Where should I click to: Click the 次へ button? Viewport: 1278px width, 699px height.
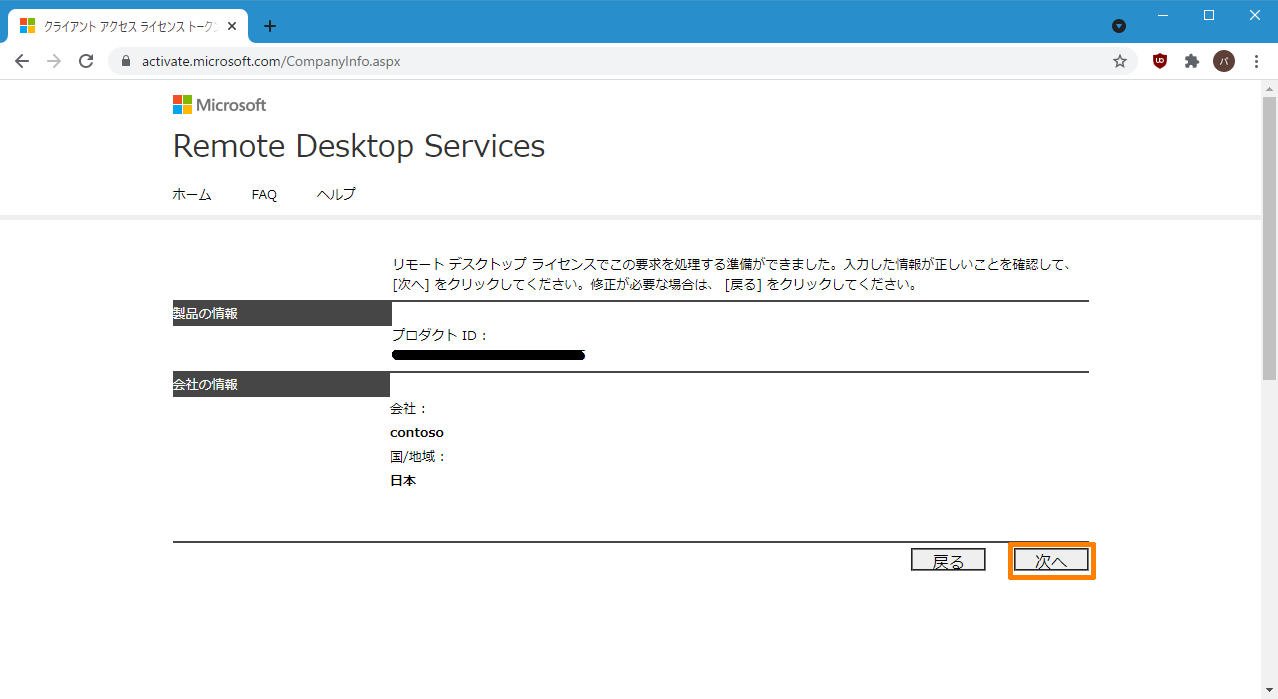(x=1051, y=561)
